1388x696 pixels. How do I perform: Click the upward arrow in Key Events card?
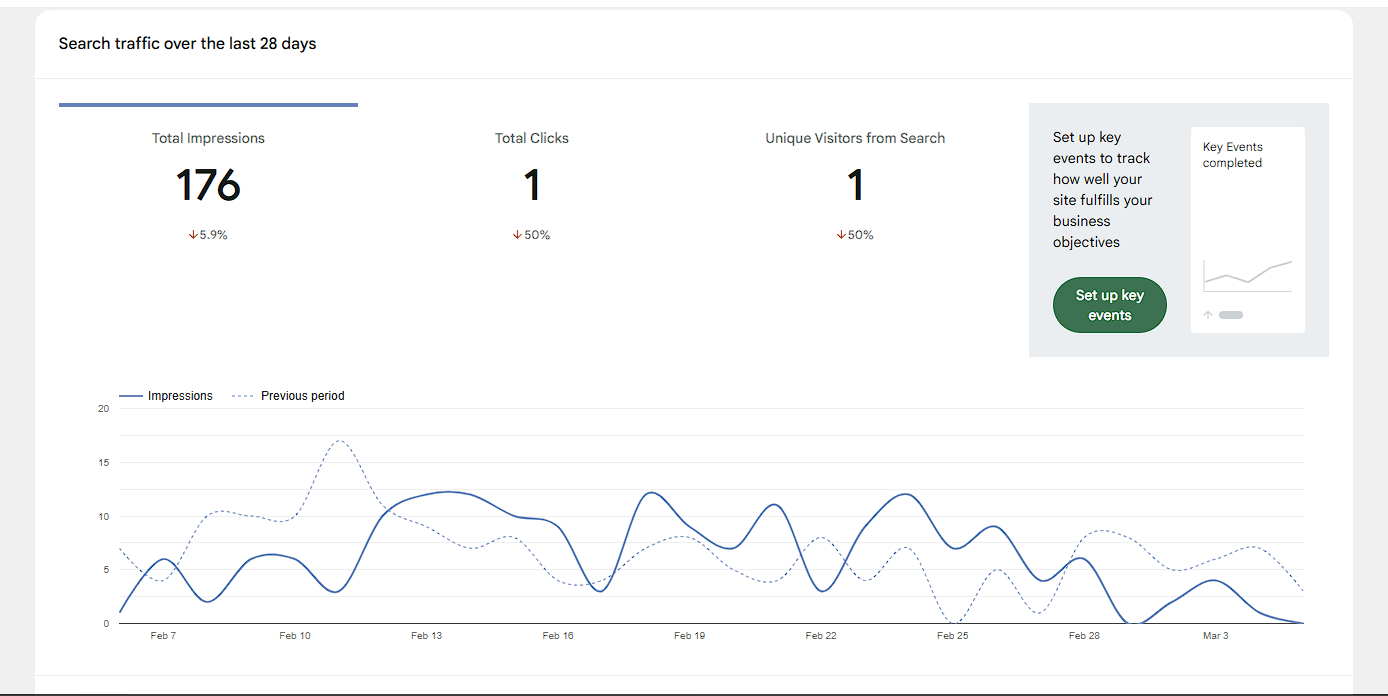[x=1207, y=314]
